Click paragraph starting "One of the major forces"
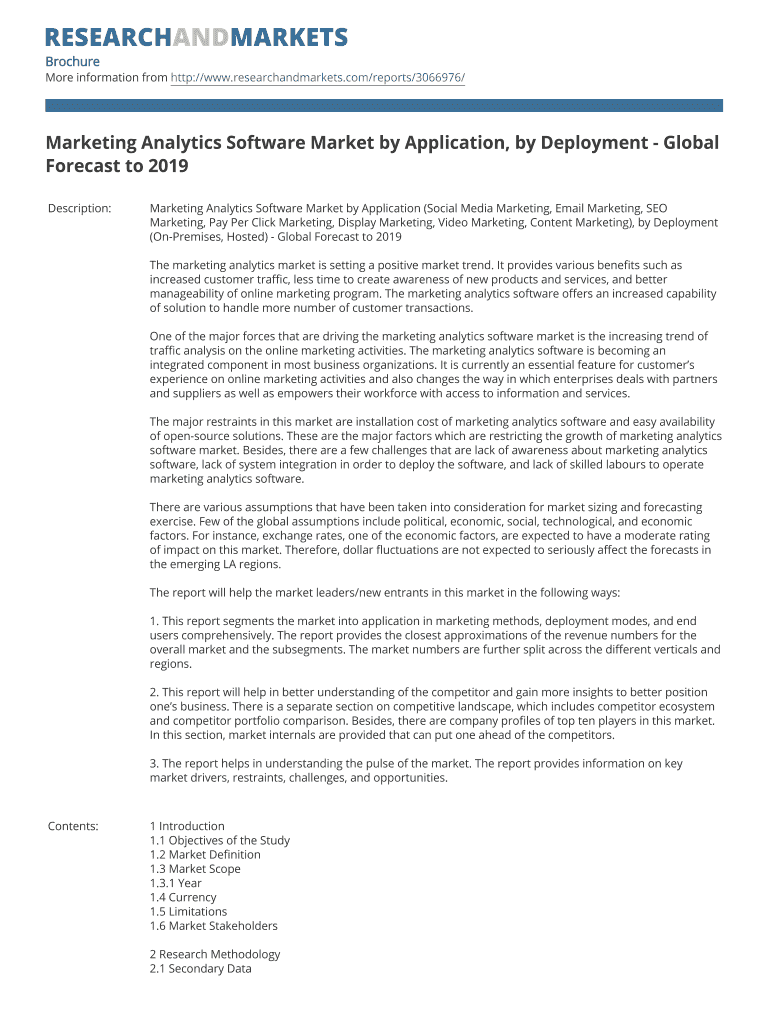Viewport: 770px width, 1024px height. pyautogui.click(x=434, y=365)
